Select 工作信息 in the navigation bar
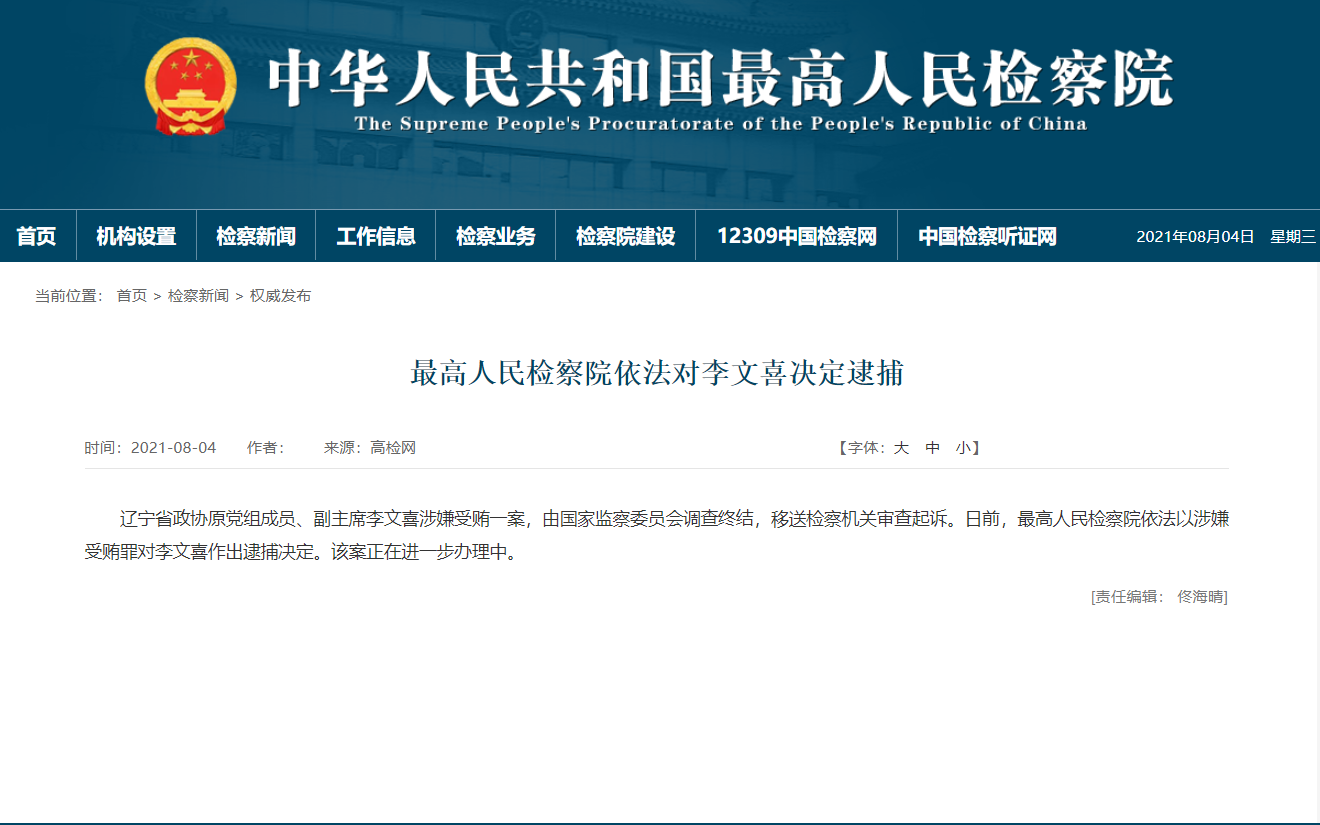 point(376,237)
